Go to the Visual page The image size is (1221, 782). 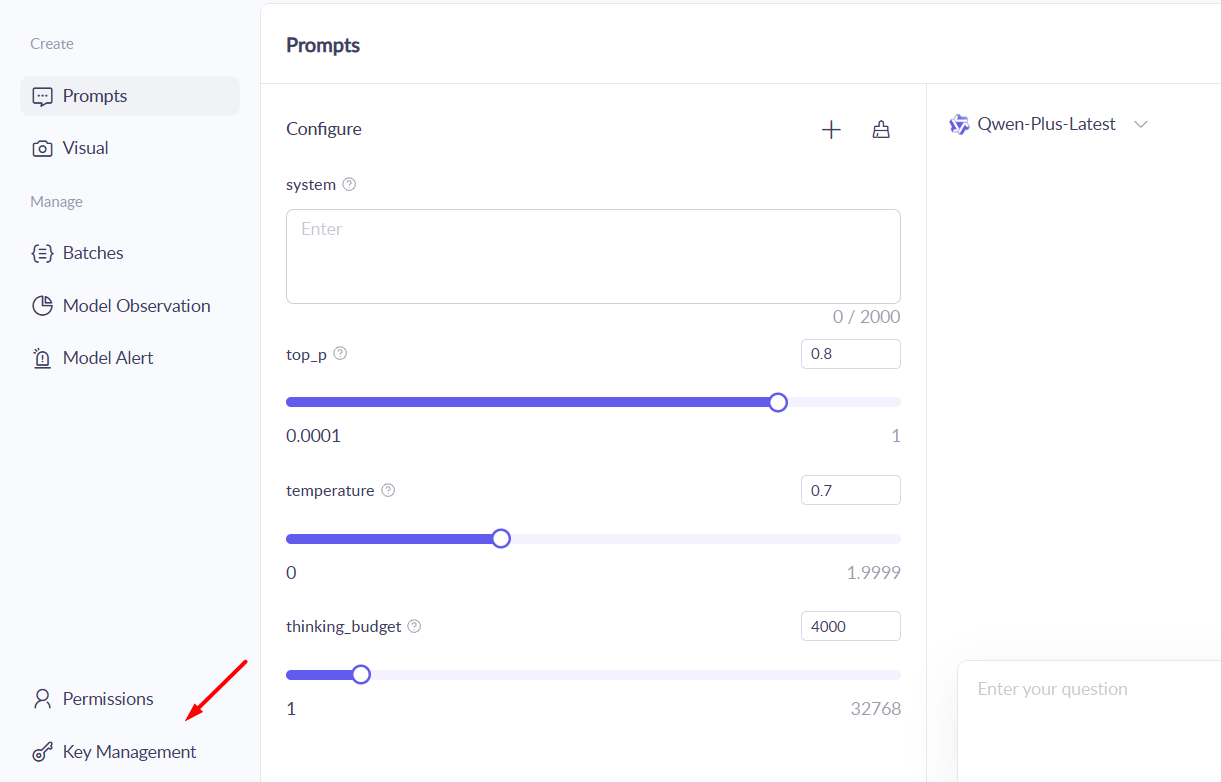point(85,148)
